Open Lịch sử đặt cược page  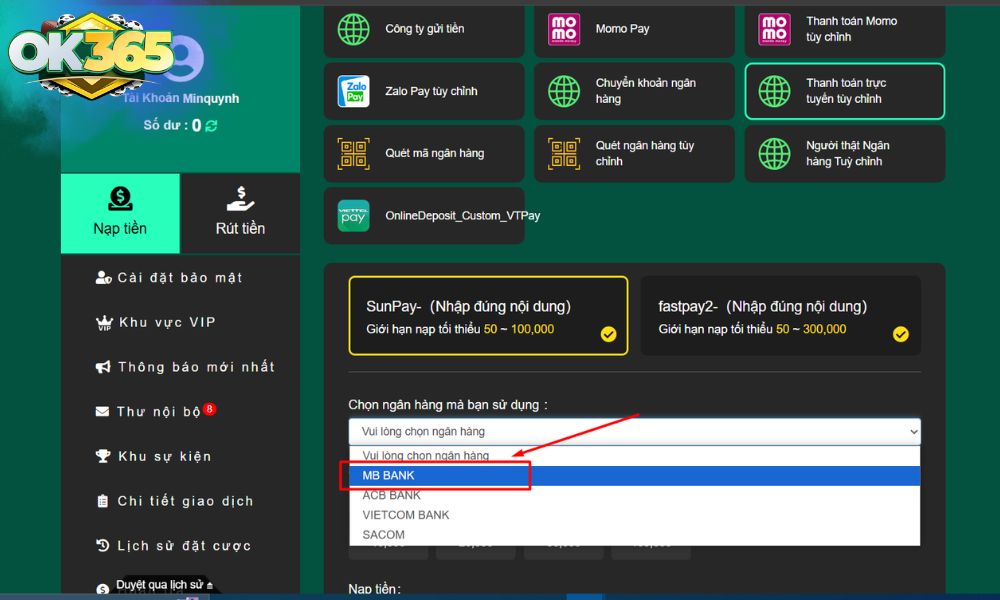[183, 546]
